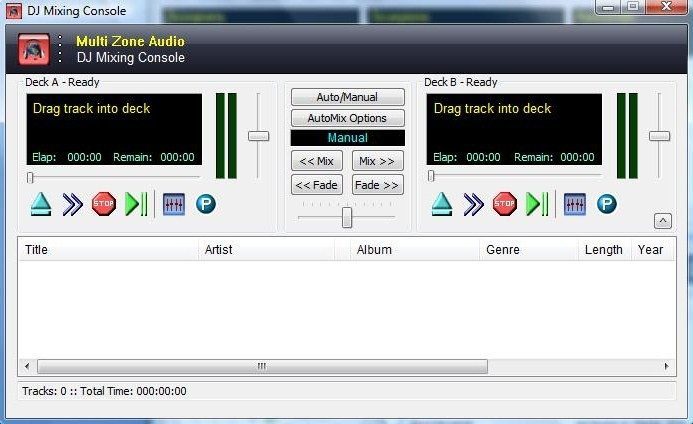Click Deck B's double-chevron skip icon

(x=473, y=204)
